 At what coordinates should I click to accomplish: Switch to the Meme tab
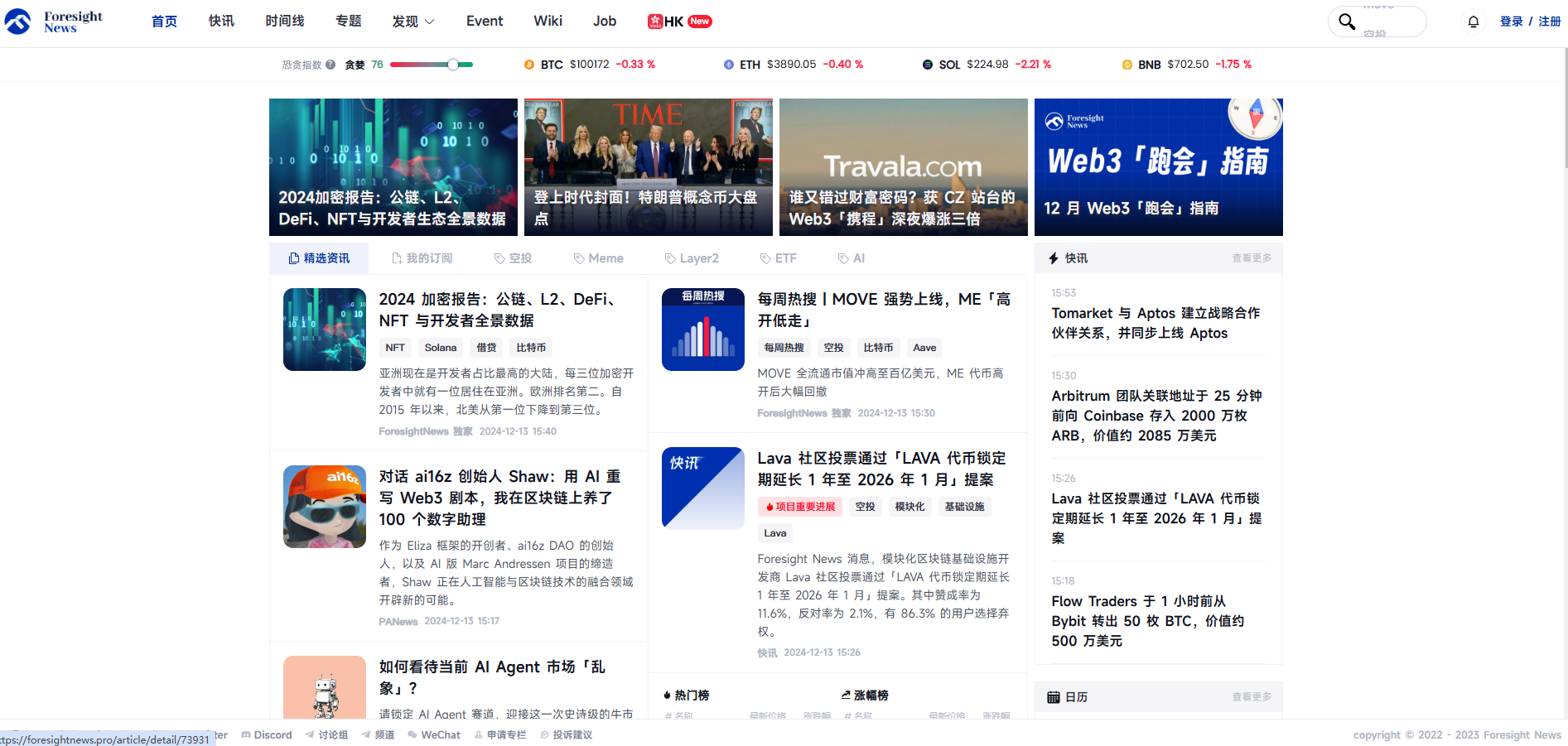[x=598, y=258]
